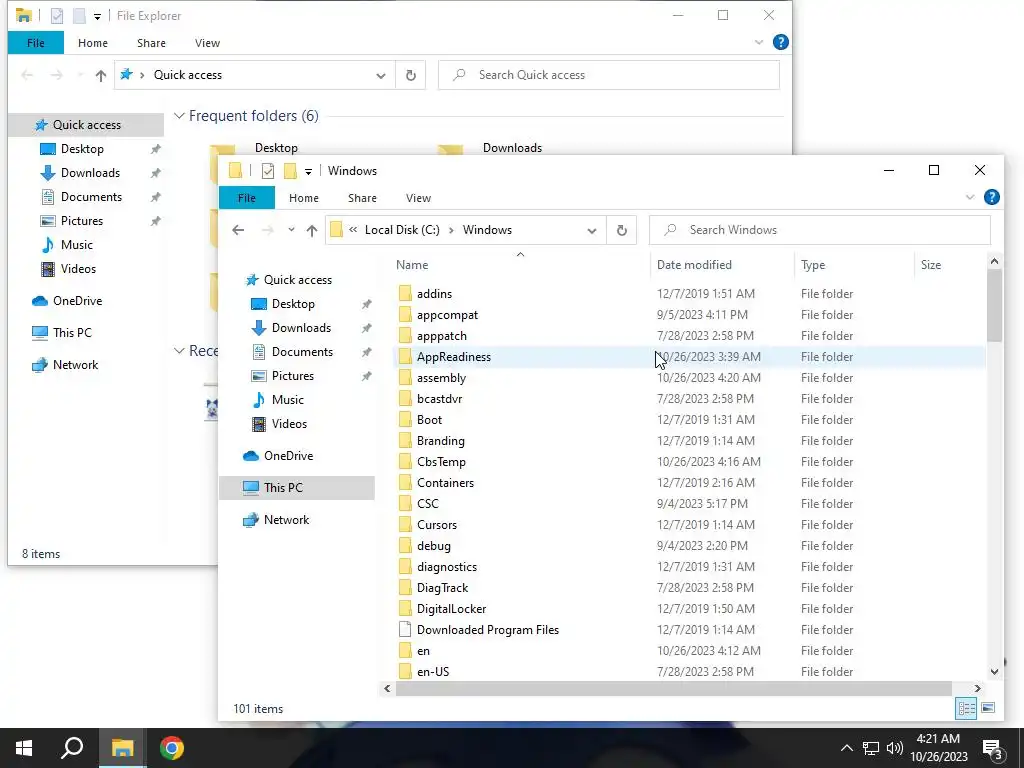This screenshot has width=1024, height=768.
Task: Select the Downloaded Program Files item
Action: pyautogui.click(x=487, y=630)
